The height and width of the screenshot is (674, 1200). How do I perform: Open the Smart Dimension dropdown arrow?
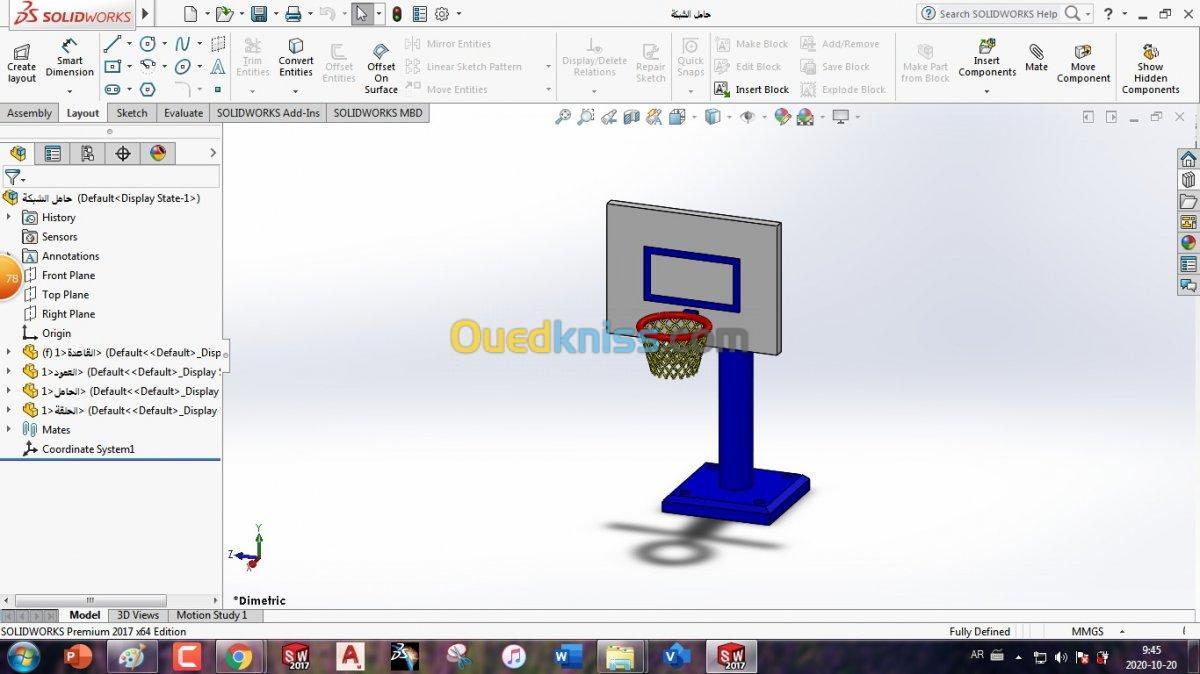coord(70,91)
